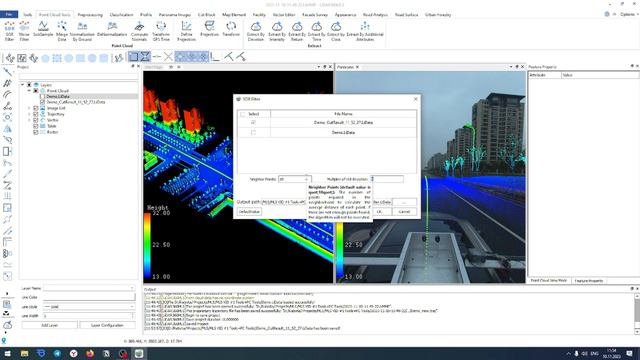Toggle Trajectory layer visibility checkbox
640x360 pixels.
[36, 114]
